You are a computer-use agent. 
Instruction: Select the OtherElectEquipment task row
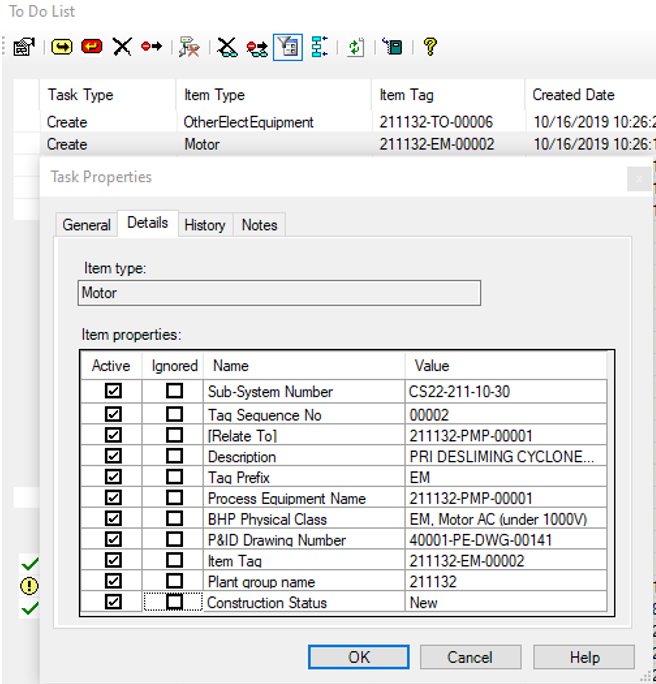tap(248, 122)
